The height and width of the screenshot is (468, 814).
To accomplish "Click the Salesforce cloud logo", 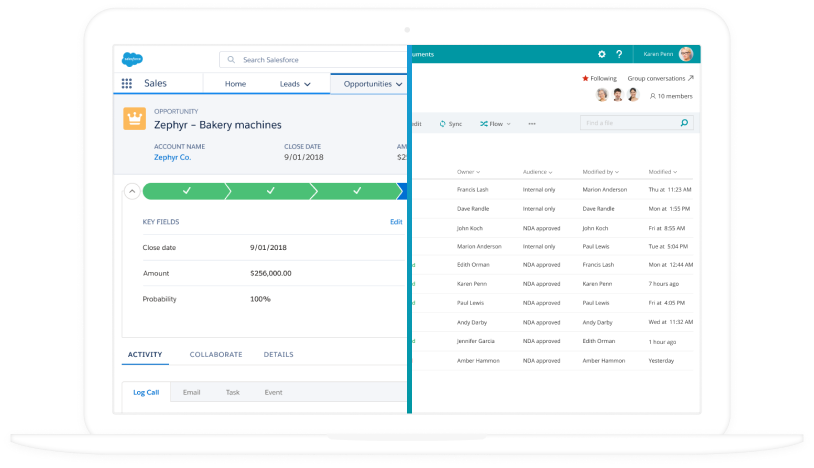I will coord(132,58).
